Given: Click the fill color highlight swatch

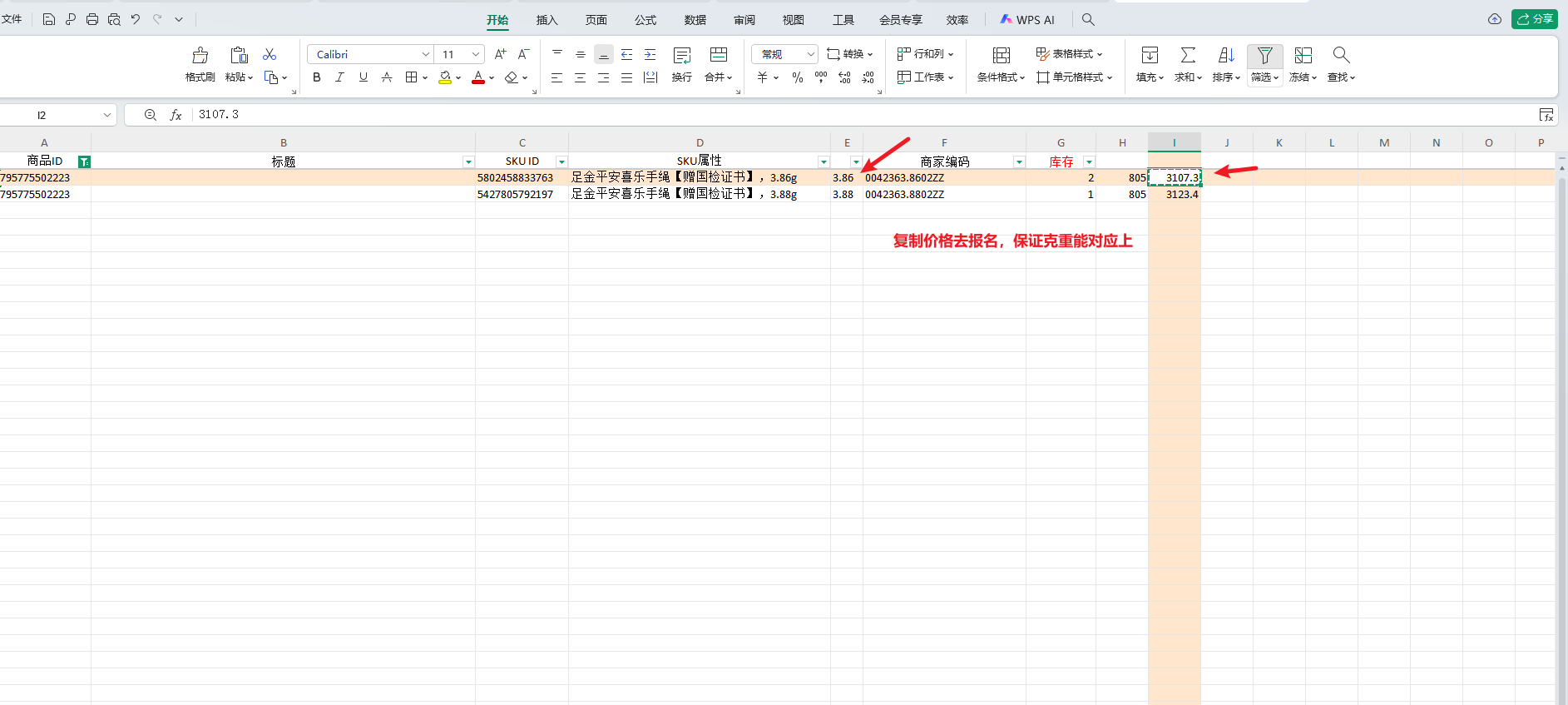Looking at the screenshot, I should click(x=445, y=77).
